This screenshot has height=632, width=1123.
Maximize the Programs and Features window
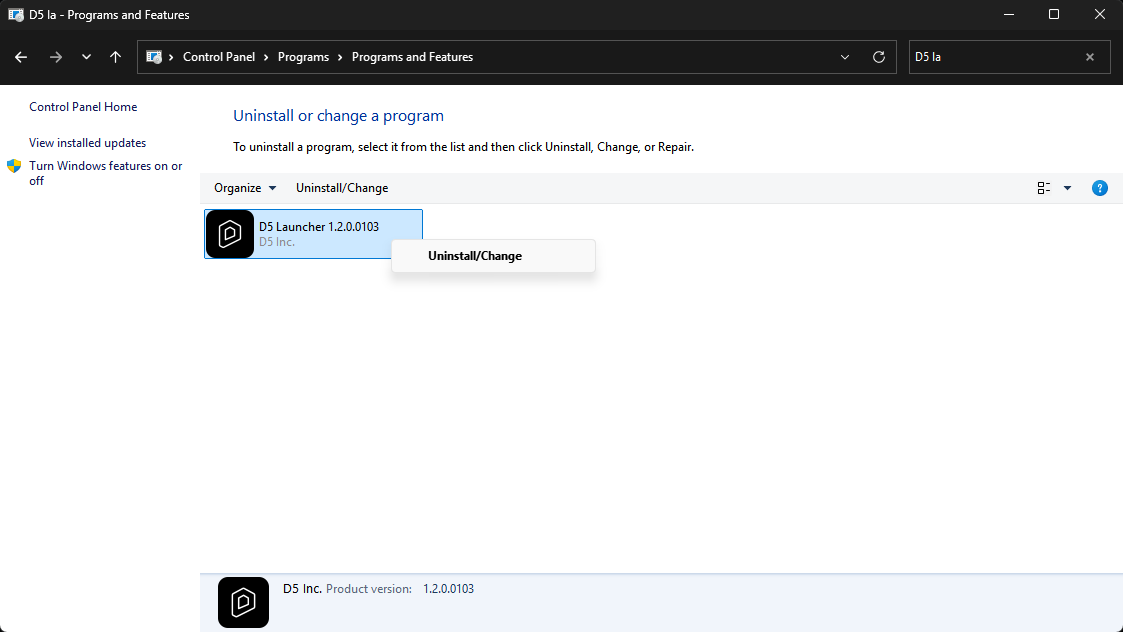[x=1054, y=14]
